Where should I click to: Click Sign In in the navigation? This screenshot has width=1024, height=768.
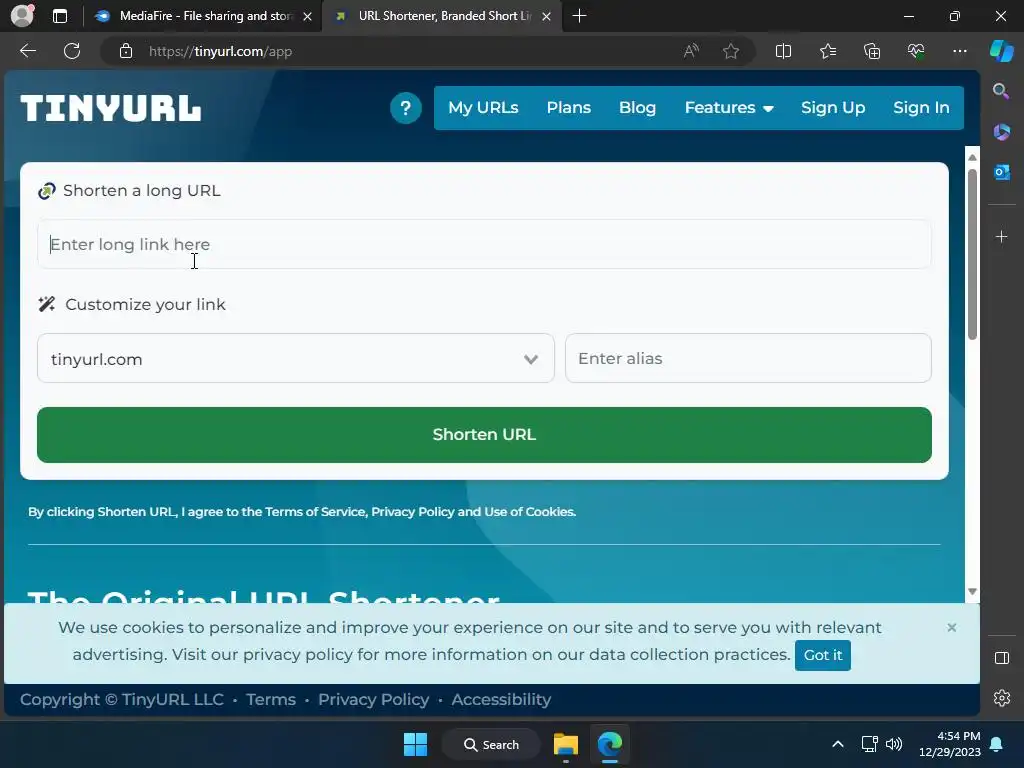tap(921, 108)
